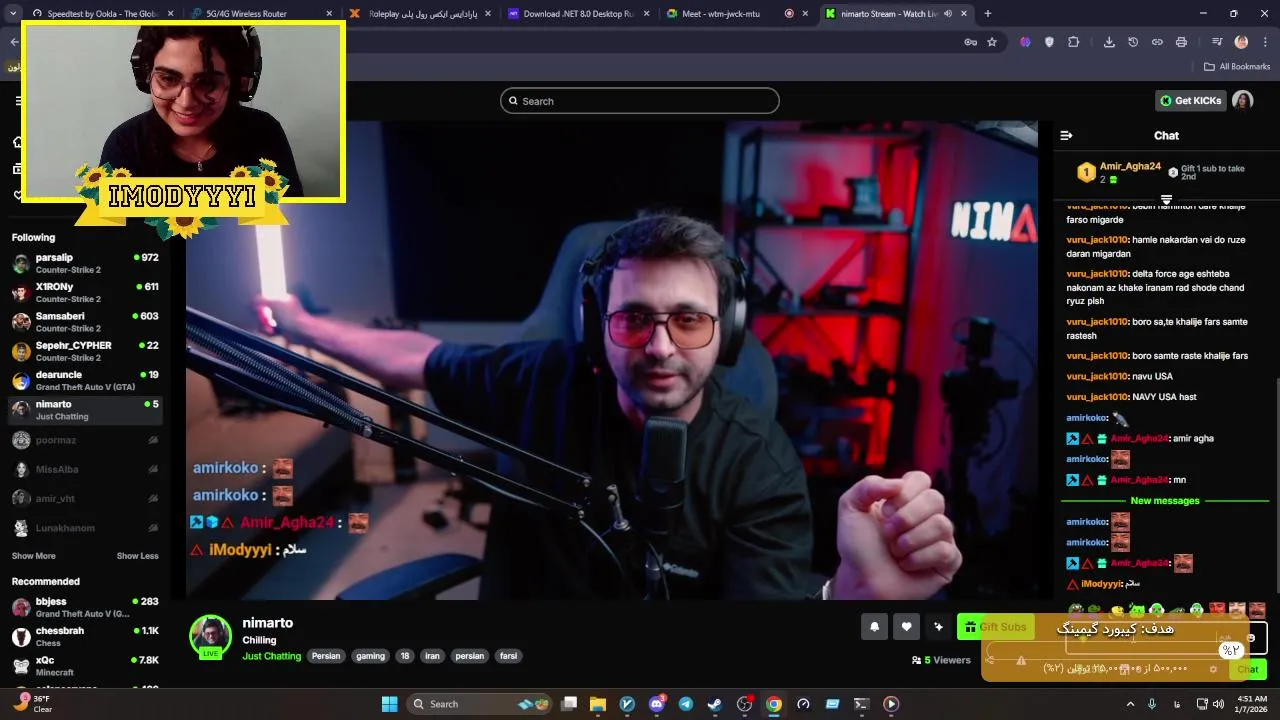Click the notification bell for nimarto
Image resolution: width=1280 pixels, height=720 pixels.
click(874, 627)
